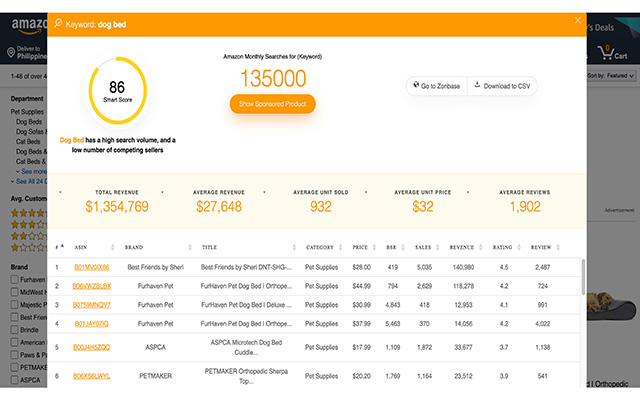
Task: Click Show Sponsored Product button
Action: coord(272,104)
